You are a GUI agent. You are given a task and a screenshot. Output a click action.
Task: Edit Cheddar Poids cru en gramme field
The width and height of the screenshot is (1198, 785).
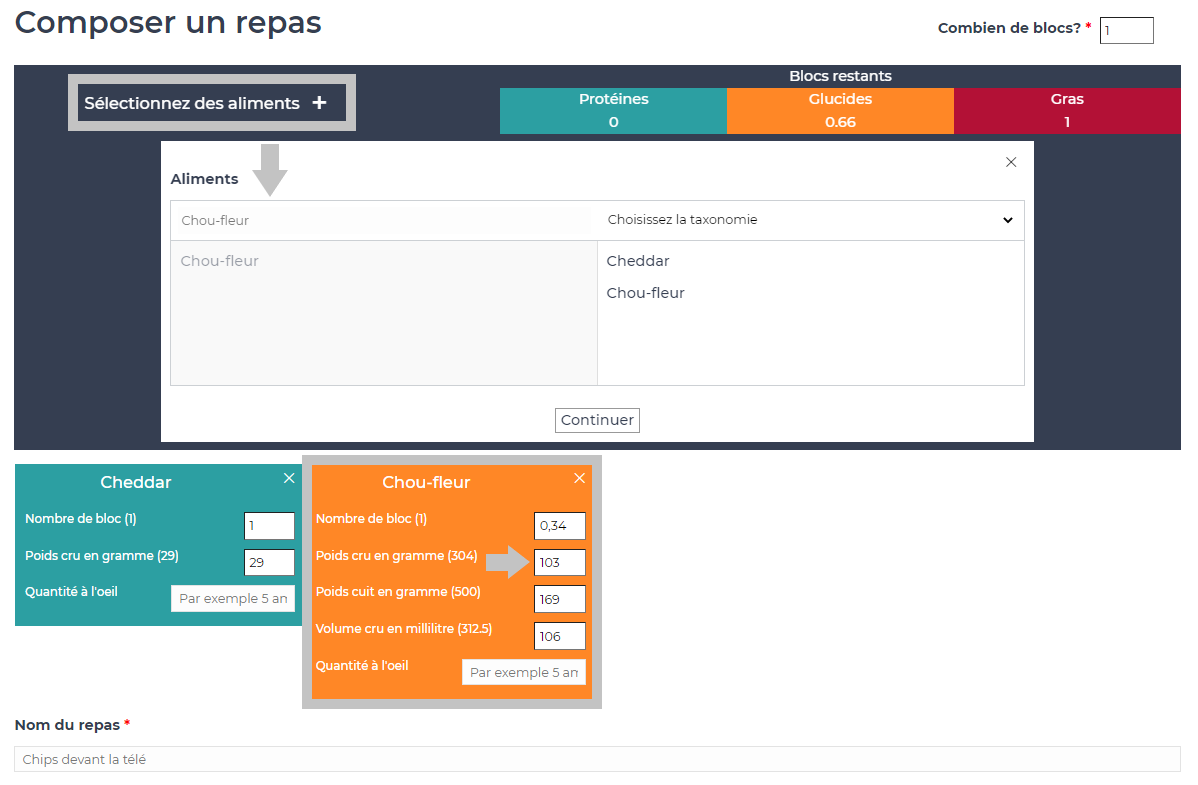click(x=269, y=563)
